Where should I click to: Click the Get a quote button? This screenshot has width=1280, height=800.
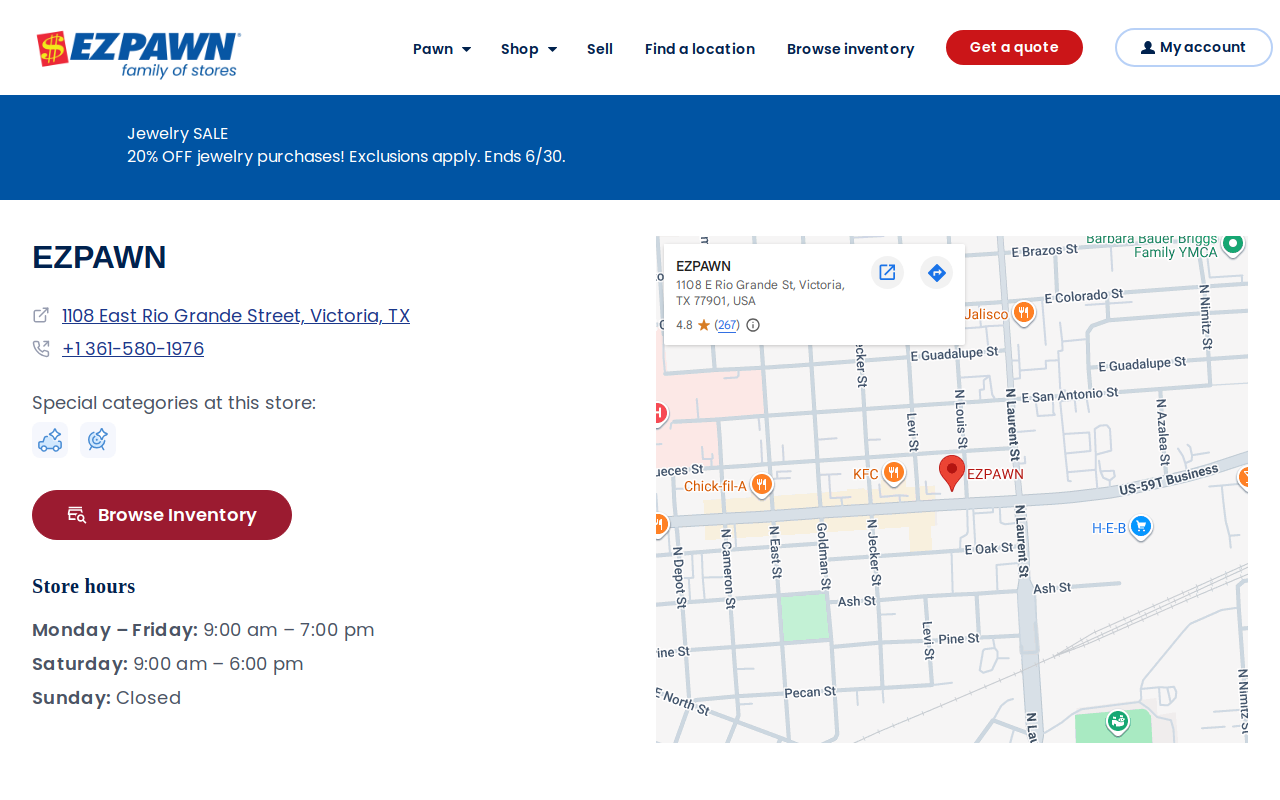[1014, 48]
